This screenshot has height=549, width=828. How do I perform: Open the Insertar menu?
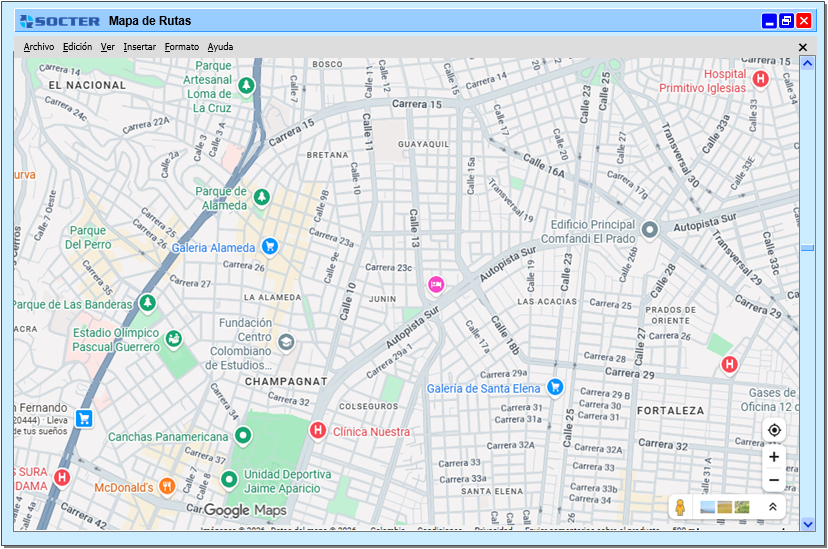coord(139,47)
